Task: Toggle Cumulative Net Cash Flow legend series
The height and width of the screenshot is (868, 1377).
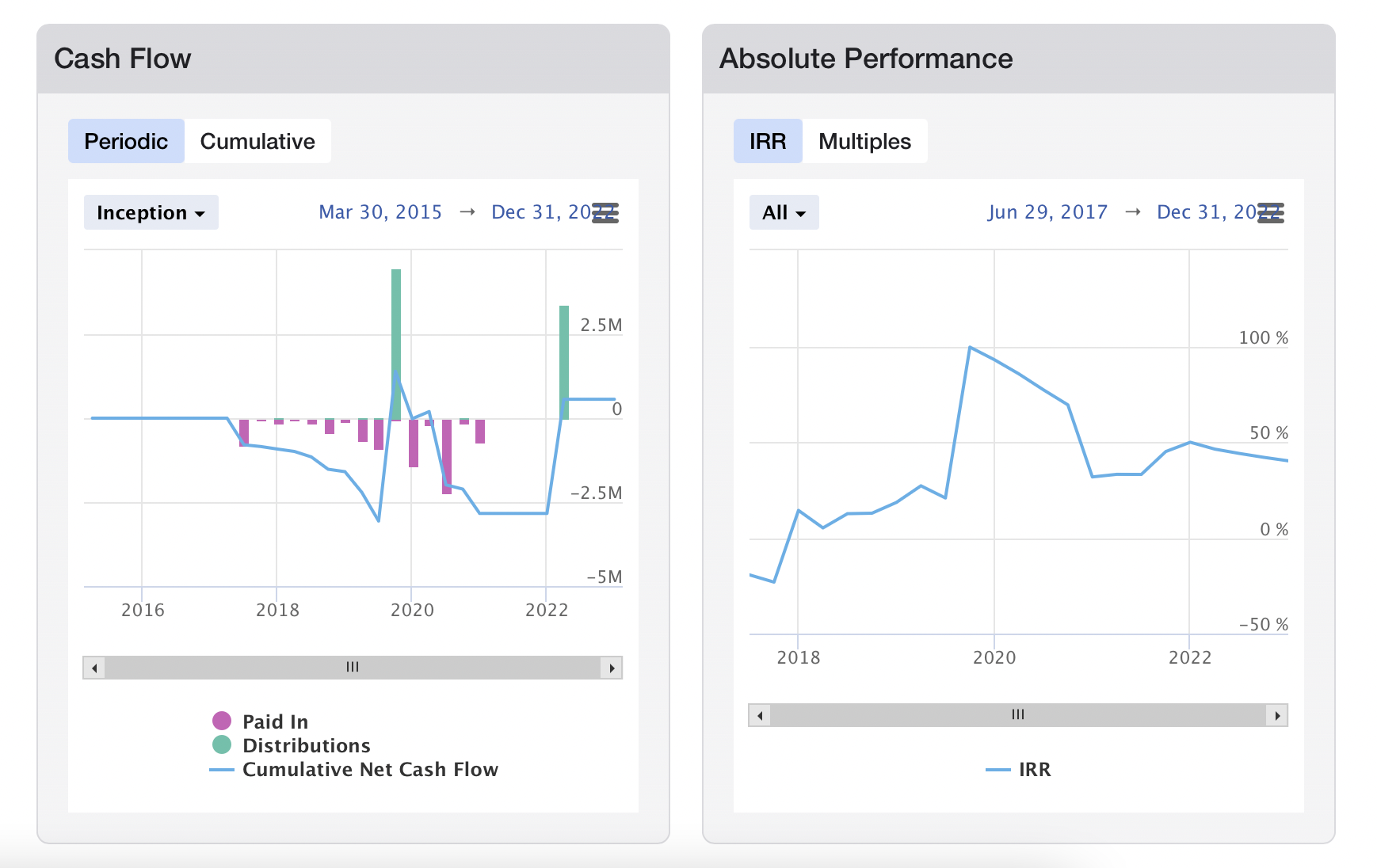Action: 354,769
